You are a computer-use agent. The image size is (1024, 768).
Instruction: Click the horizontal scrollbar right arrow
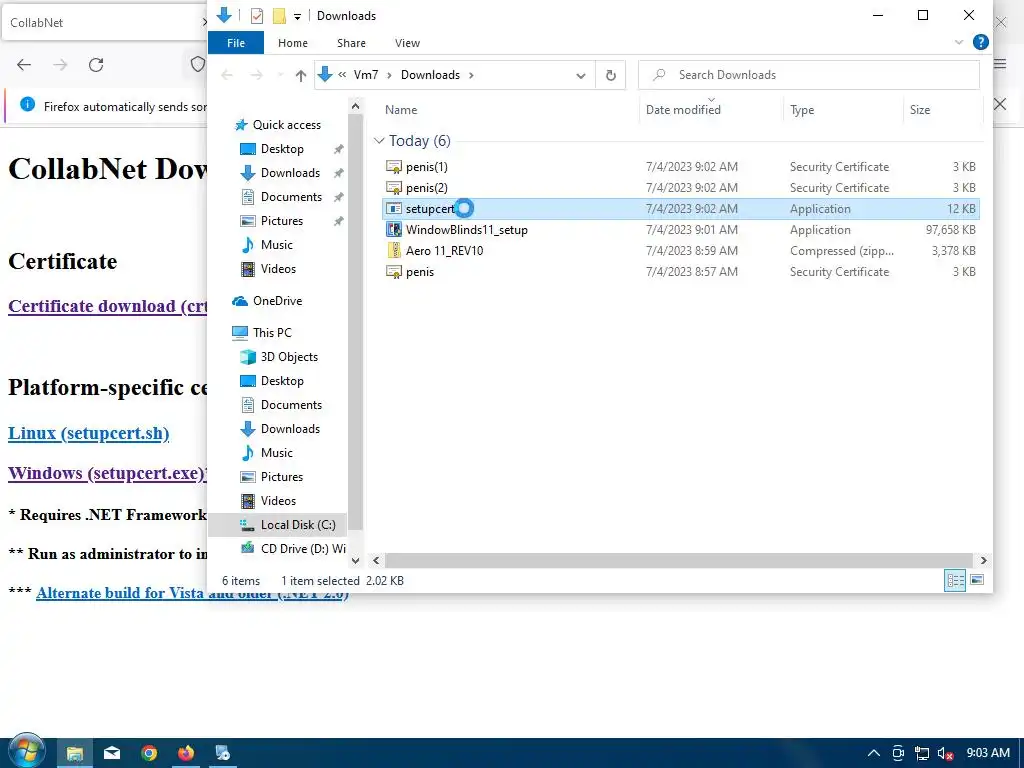tap(984, 560)
